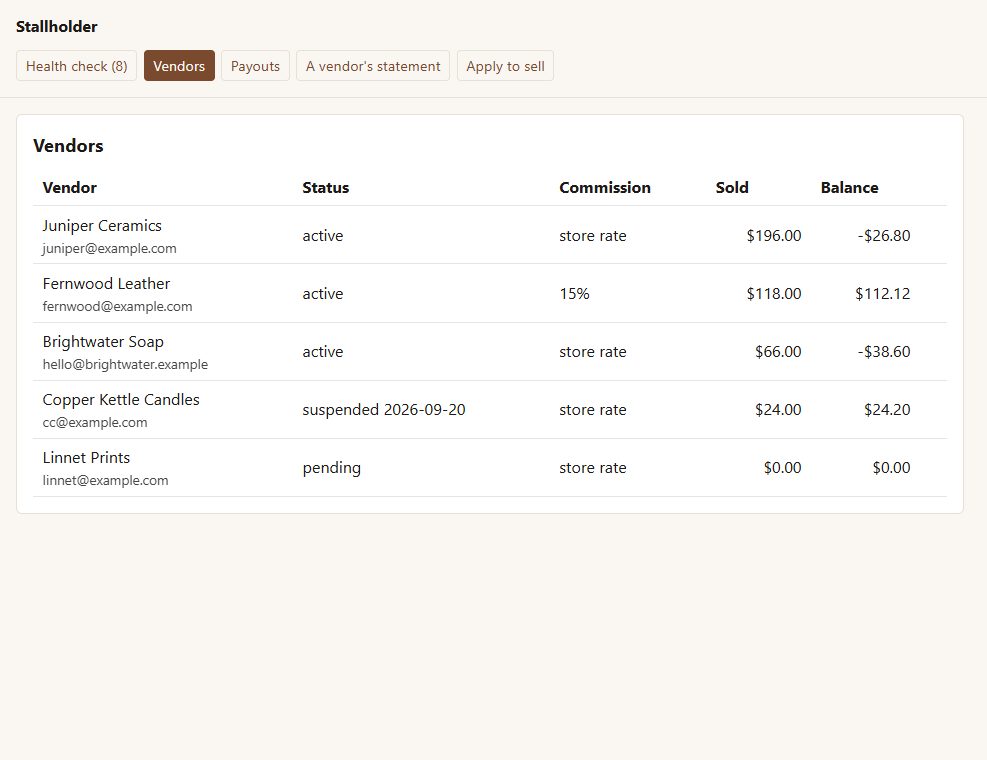987x760 pixels.
Task: Click the $118.00 sold amount
Action: point(774,293)
